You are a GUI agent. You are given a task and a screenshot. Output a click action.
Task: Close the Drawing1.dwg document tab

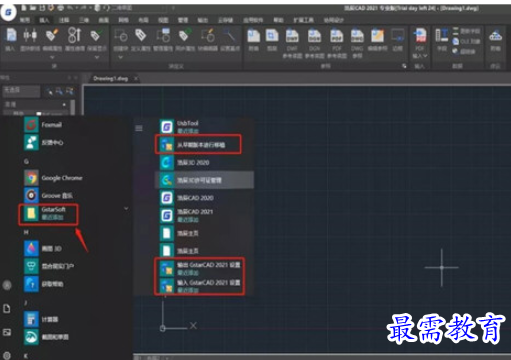[x=136, y=79]
